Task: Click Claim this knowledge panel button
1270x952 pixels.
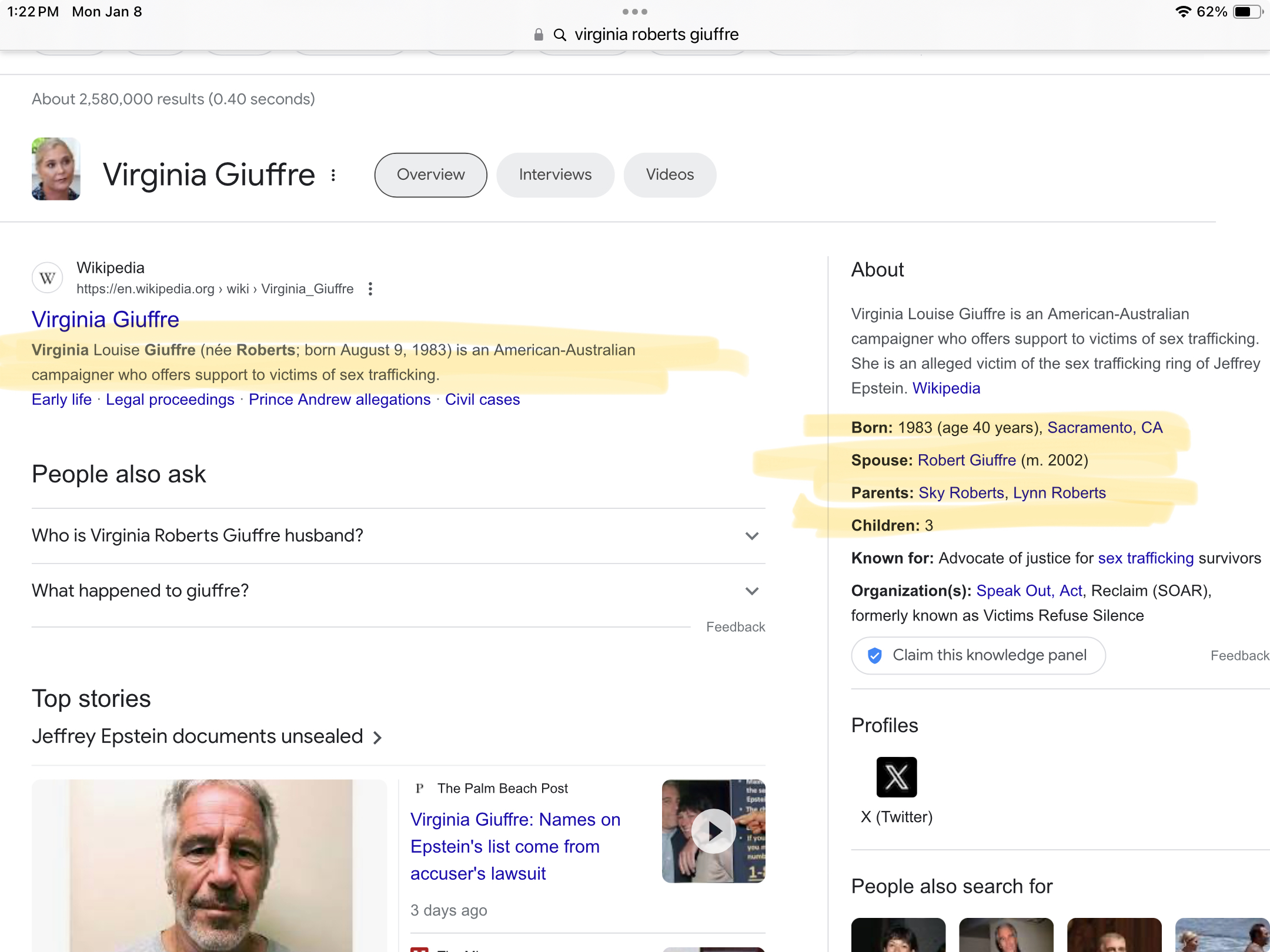Action: (x=978, y=655)
